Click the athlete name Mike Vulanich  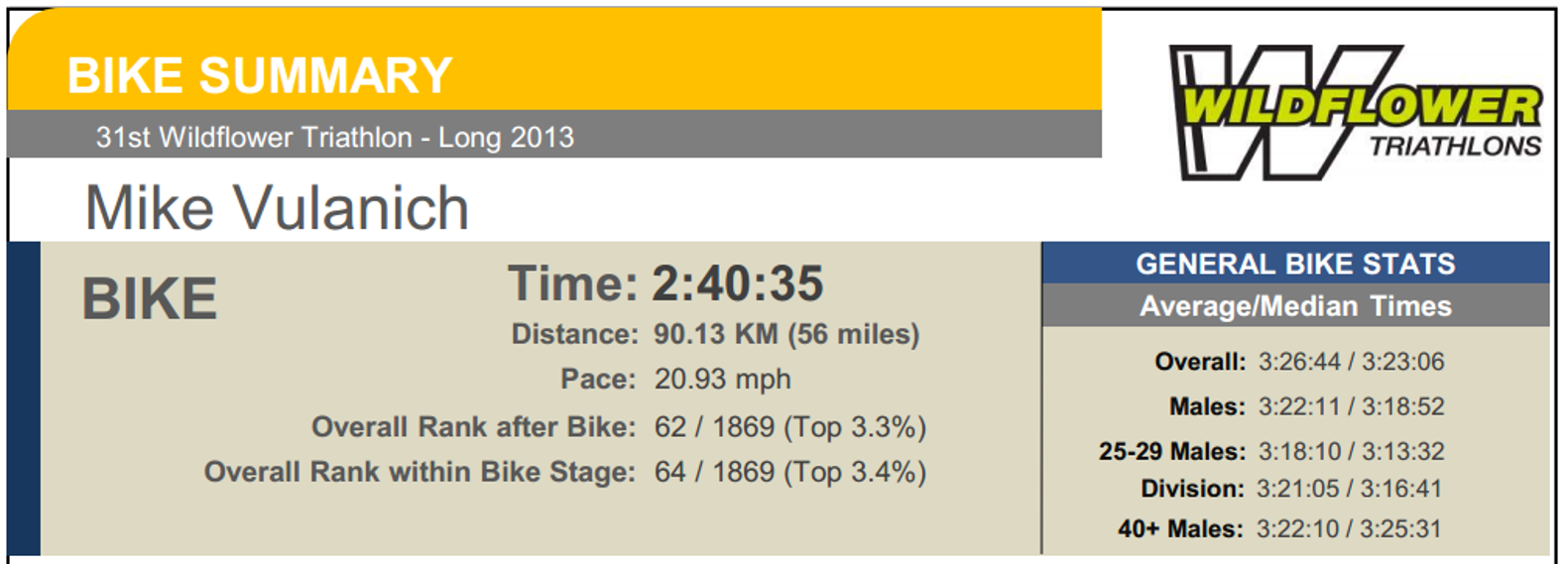coord(277,208)
